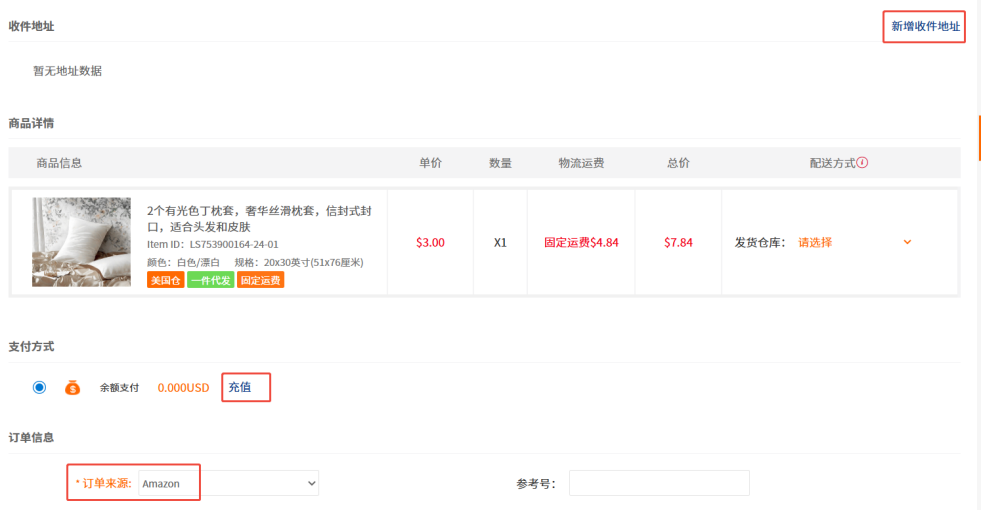The image size is (981, 510).
Task: Open the pillowcase product title
Action: (x=259, y=219)
